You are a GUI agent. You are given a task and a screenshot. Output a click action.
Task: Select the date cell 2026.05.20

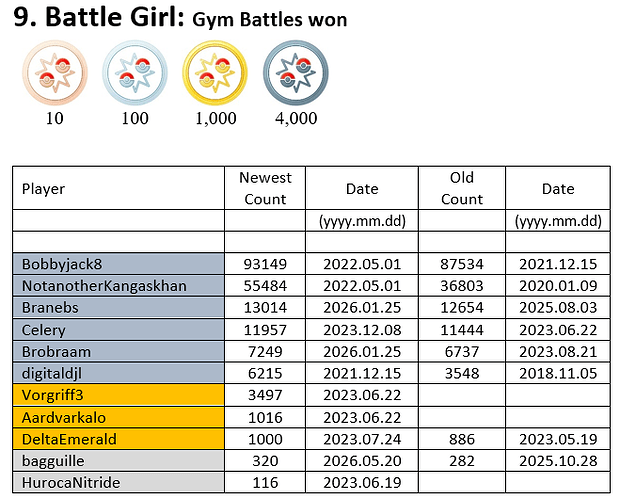tap(362, 461)
